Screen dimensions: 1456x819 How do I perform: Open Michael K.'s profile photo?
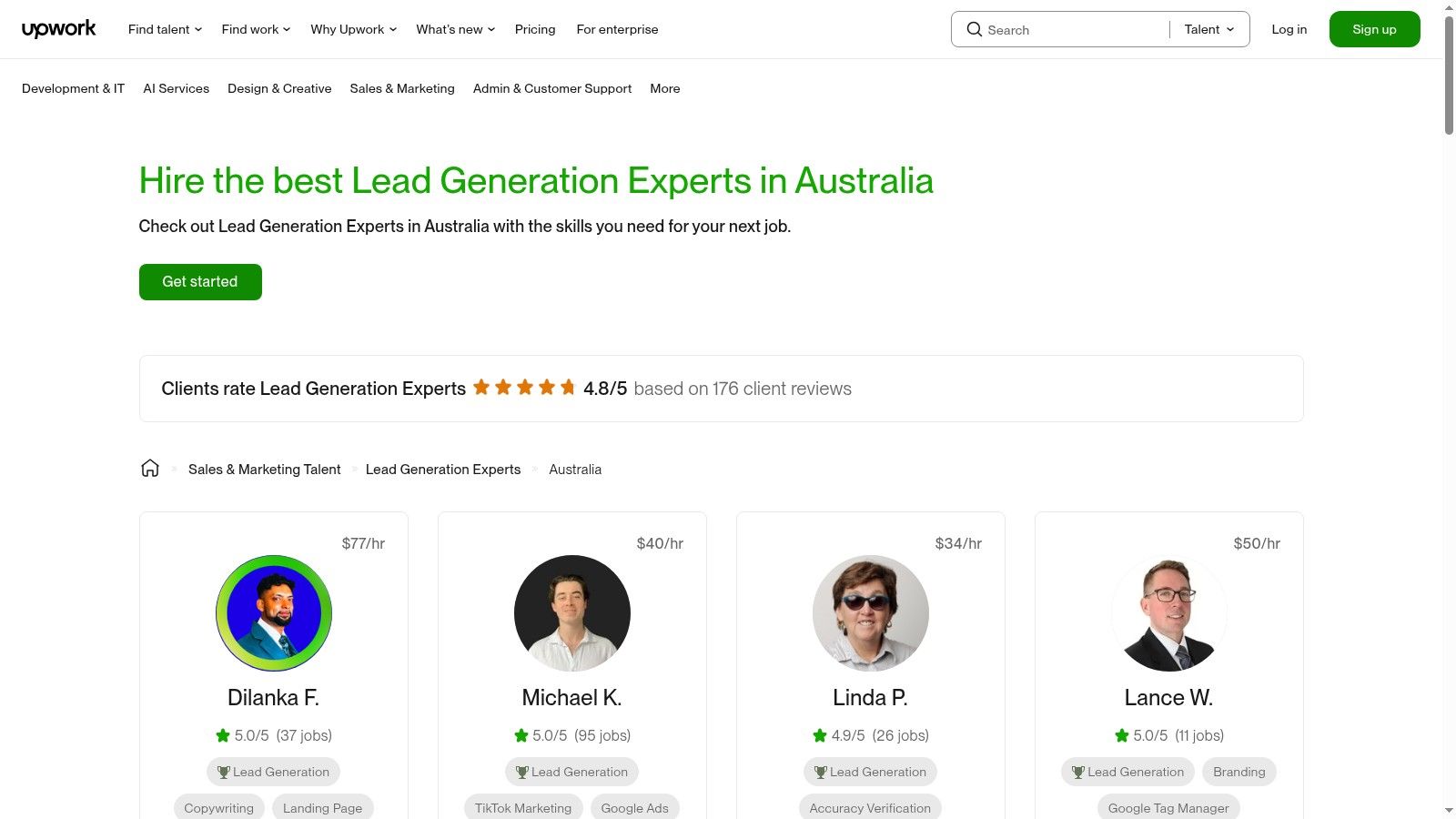pyautogui.click(x=572, y=613)
